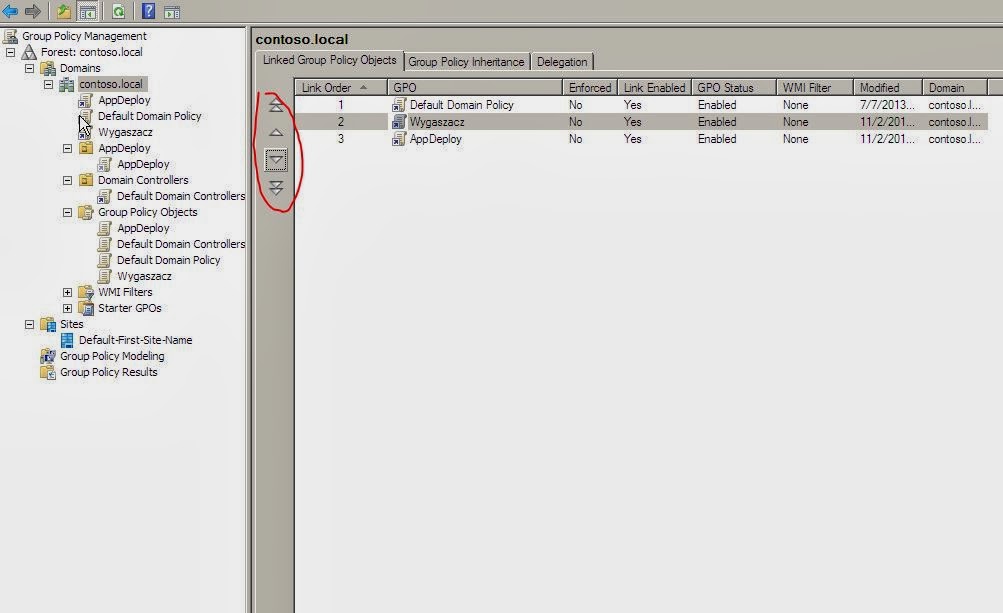The height and width of the screenshot is (613, 1003).
Task: Click the Domain Controllers OU folder icon
Action: tap(86, 180)
